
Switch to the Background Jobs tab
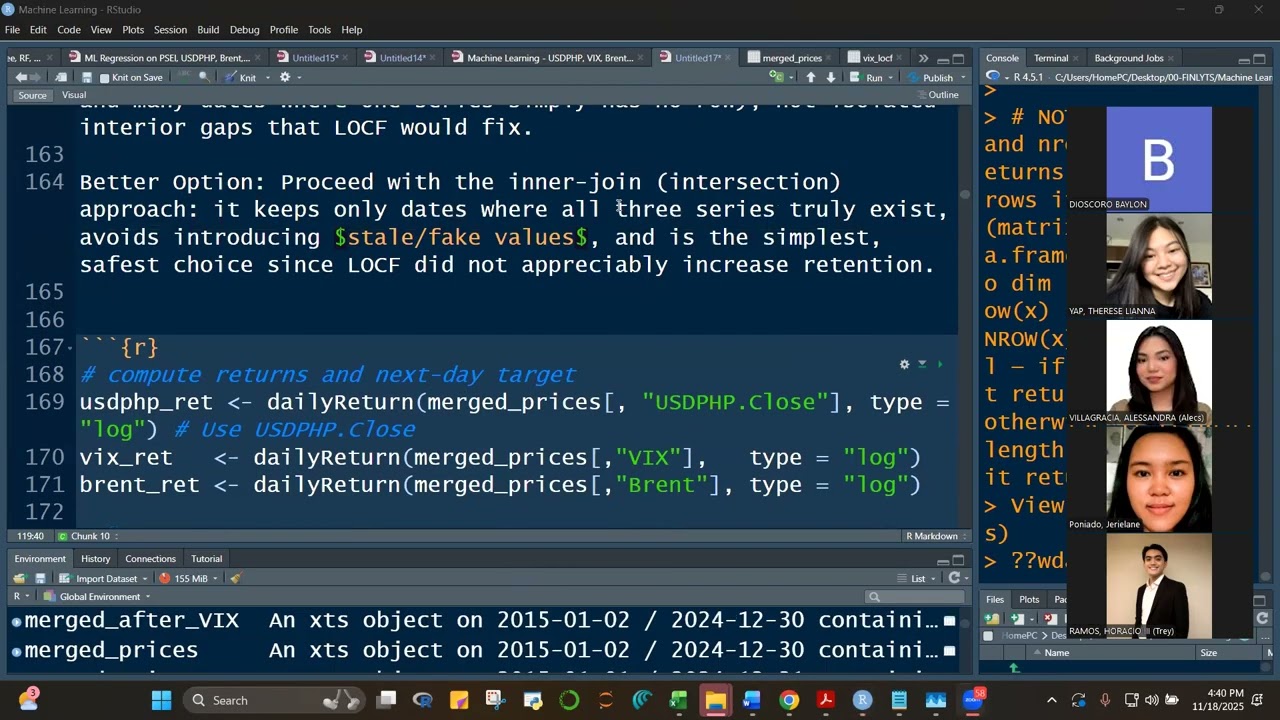pos(1128,58)
